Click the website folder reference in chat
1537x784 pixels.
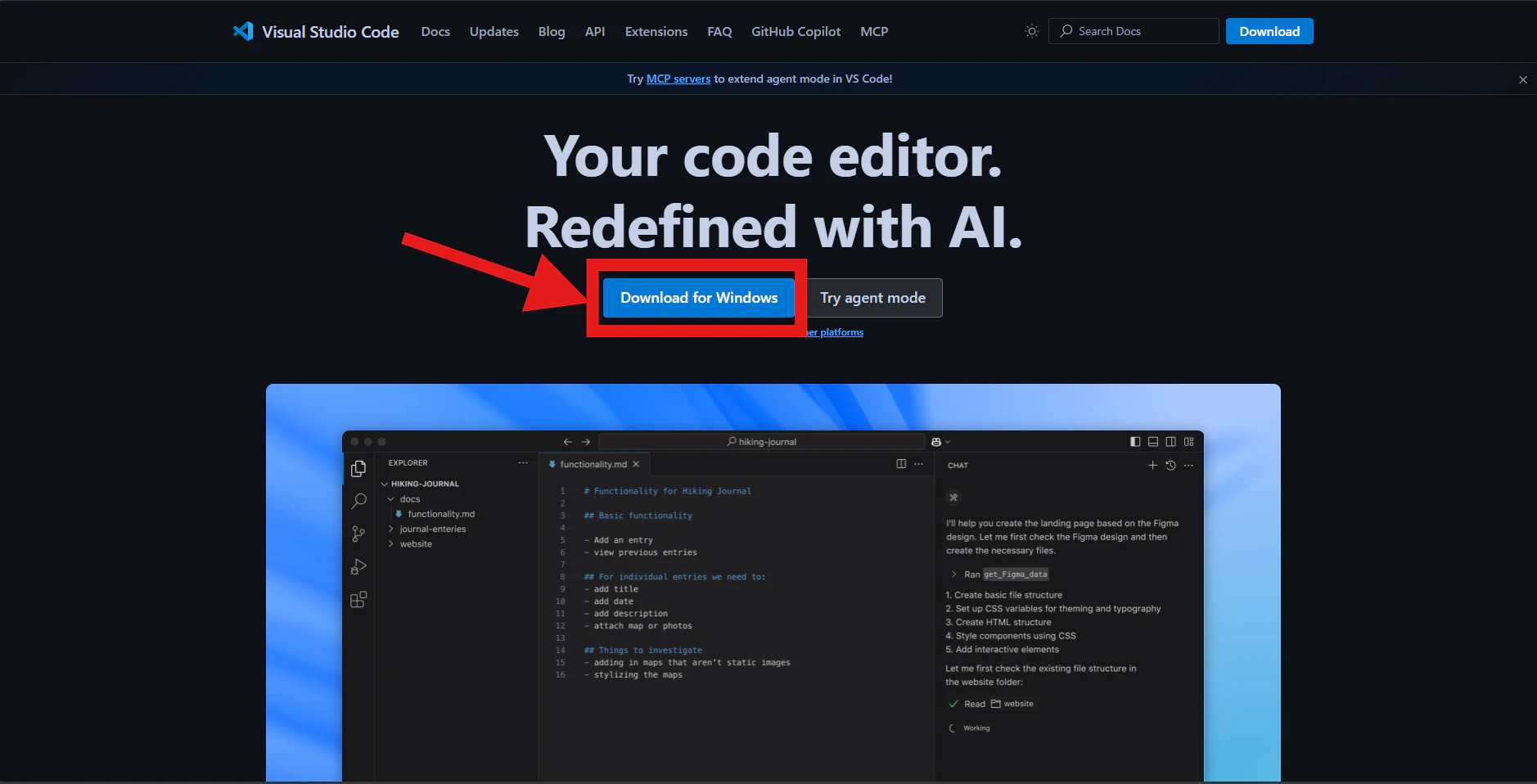[x=1012, y=704]
